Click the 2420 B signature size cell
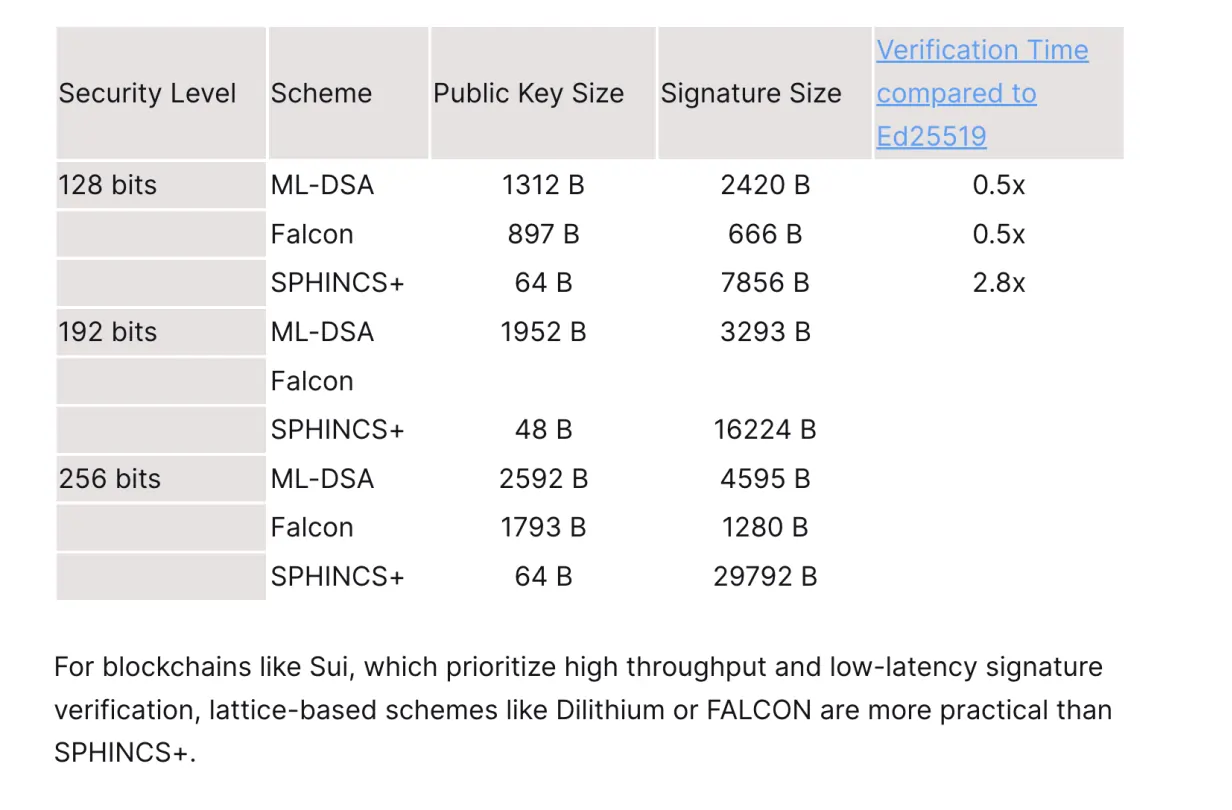Image resolution: width=1232 pixels, height=810 pixels. (x=765, y=185)
